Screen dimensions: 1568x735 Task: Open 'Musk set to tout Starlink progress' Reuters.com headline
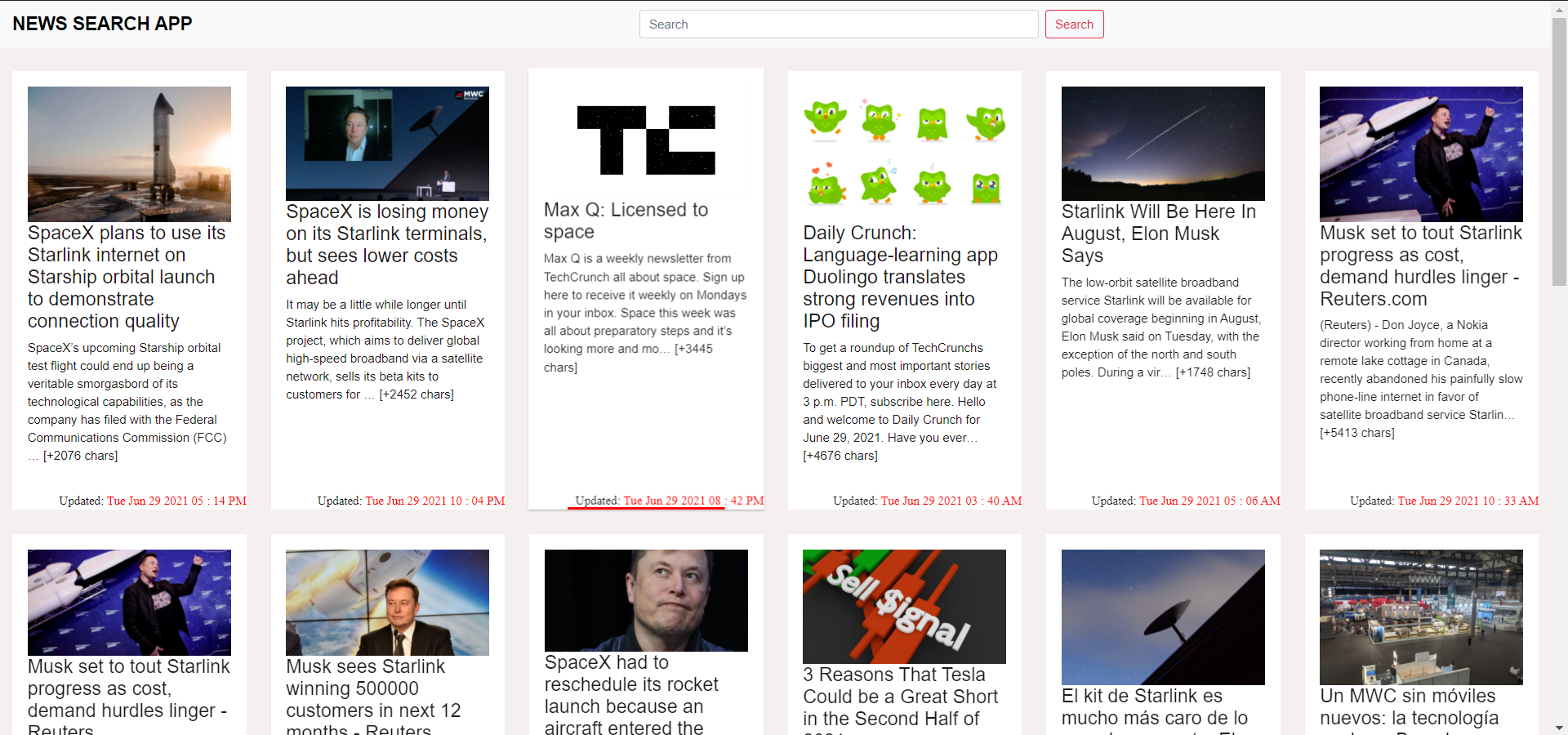click(1421, 265)
